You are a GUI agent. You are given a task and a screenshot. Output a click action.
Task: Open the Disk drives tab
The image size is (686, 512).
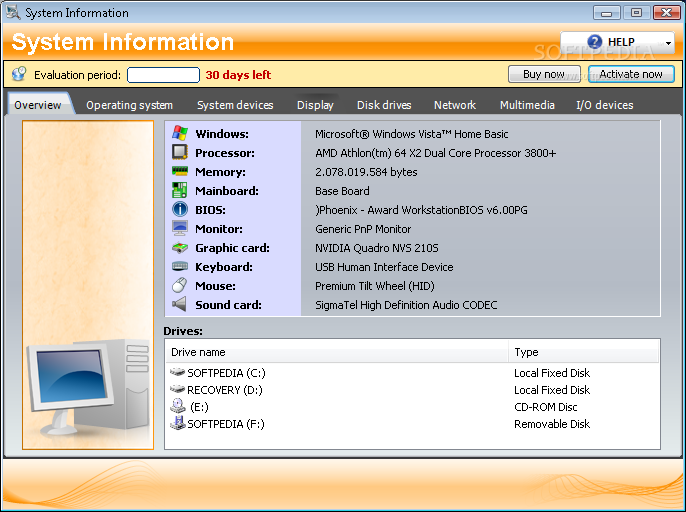click(x=384, y=105)
